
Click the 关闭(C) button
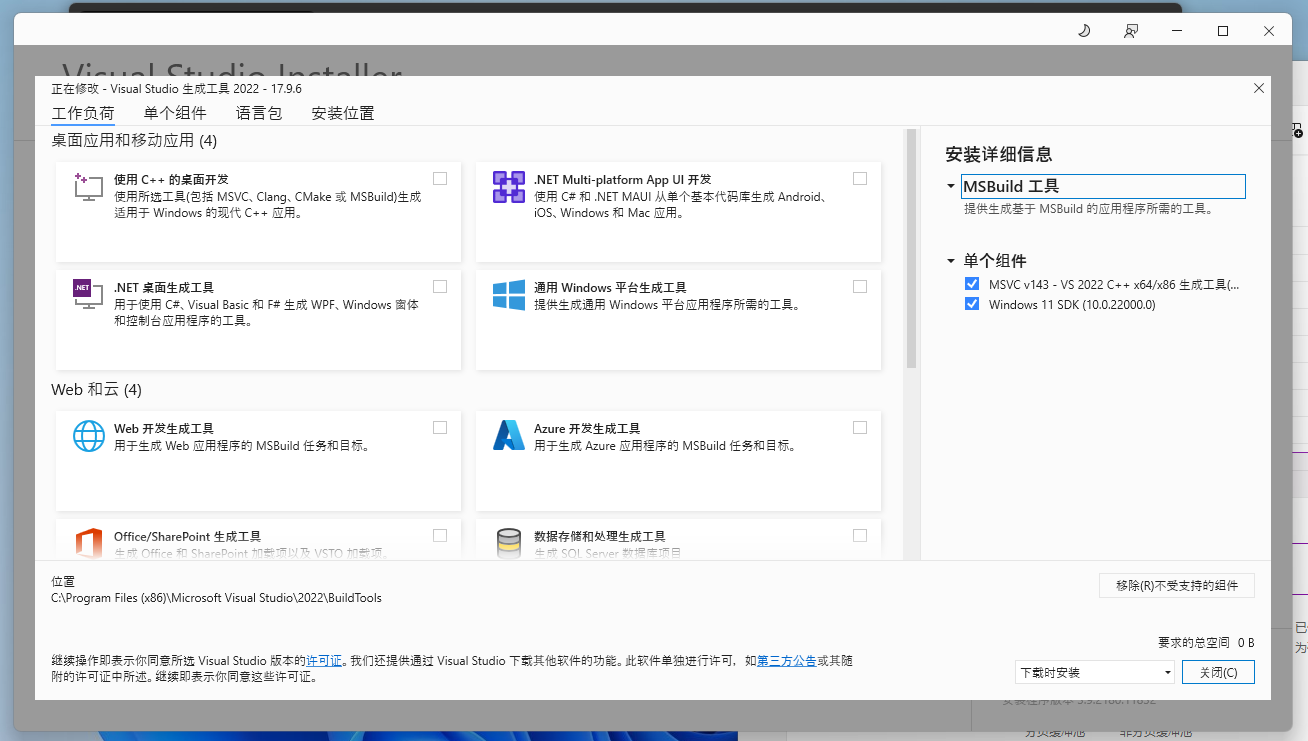[1218, 672]
